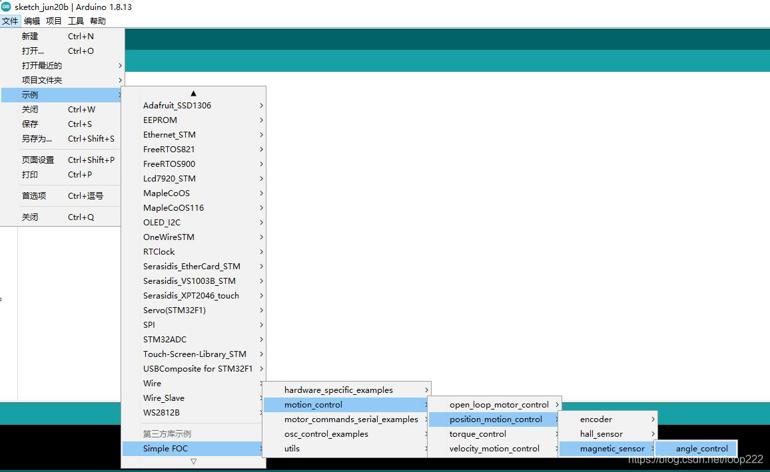Screen dimensions: 770x472
Task: Select the highlighted 示例 entry
Action: 62,95
